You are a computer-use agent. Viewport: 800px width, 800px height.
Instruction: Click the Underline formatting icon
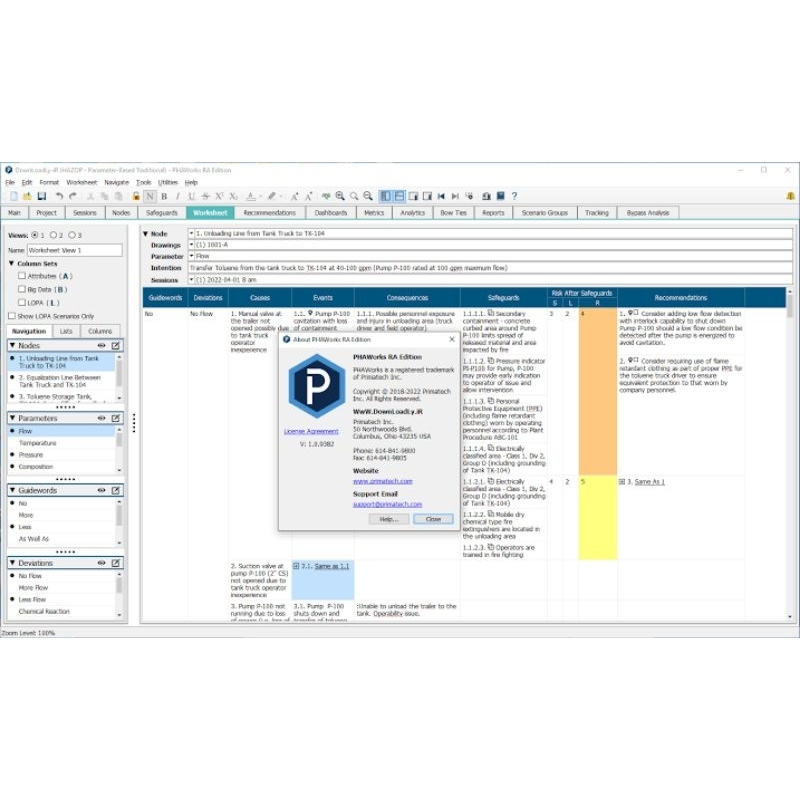click(x=190, y=196)
